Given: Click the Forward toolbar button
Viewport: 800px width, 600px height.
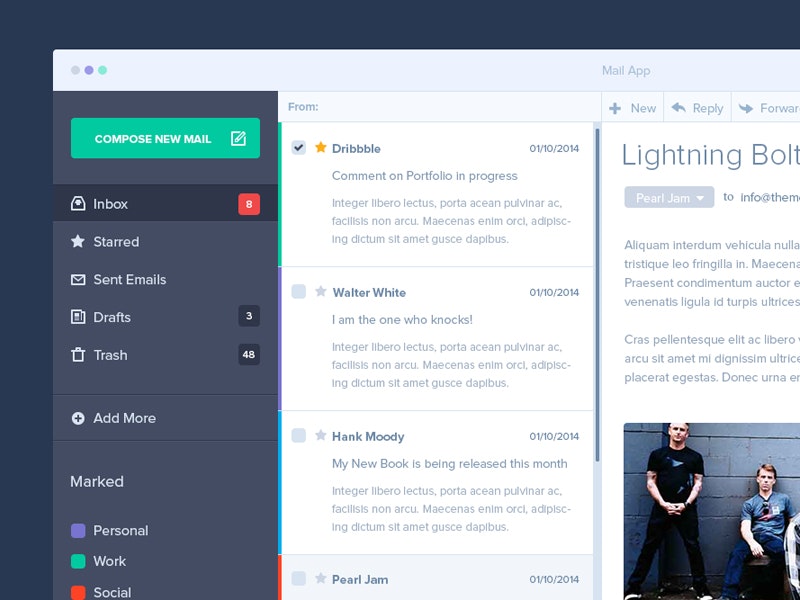Looking at the screenshot, I should 766,108.
